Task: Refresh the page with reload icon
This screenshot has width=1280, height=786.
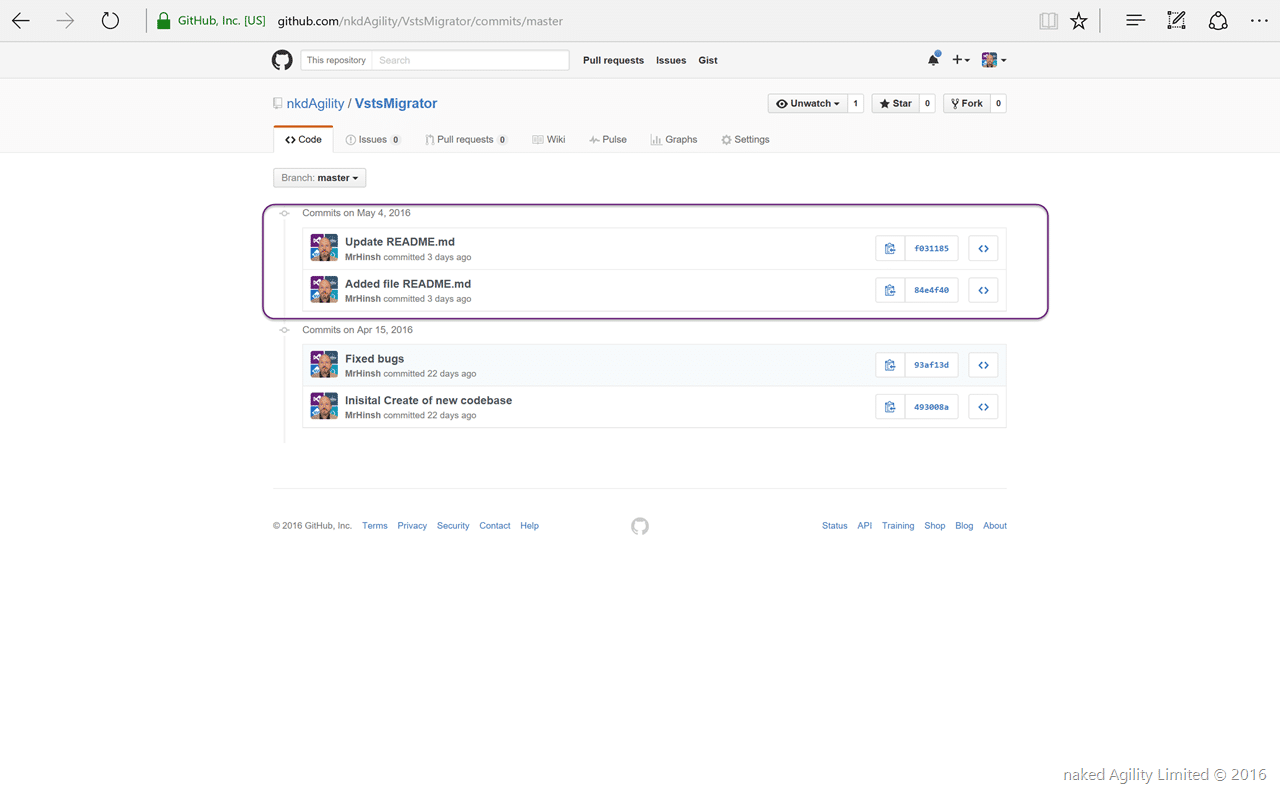Action: point(110,21)
